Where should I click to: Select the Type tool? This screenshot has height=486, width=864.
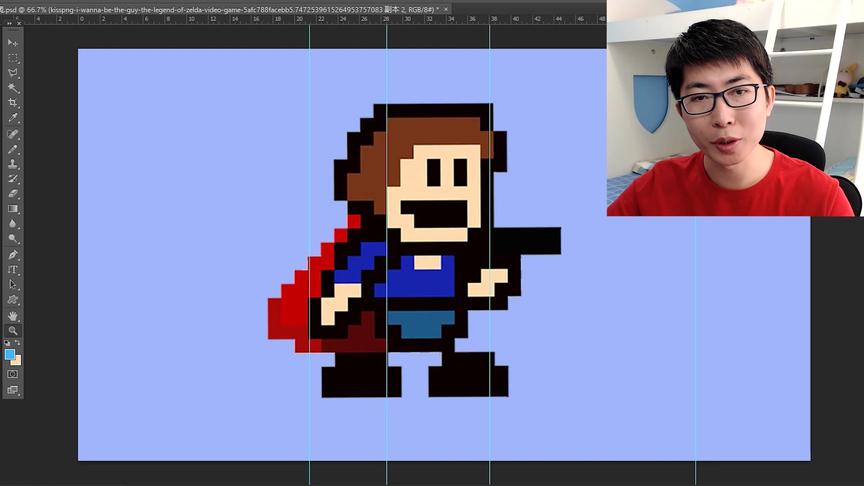pyautogui.click(x=13, y=269)
